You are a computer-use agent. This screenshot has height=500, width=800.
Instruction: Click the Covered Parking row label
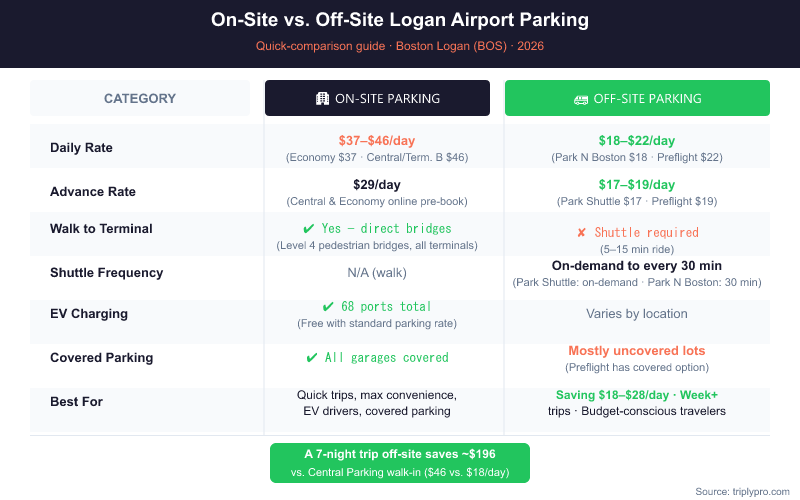point(101,357)
